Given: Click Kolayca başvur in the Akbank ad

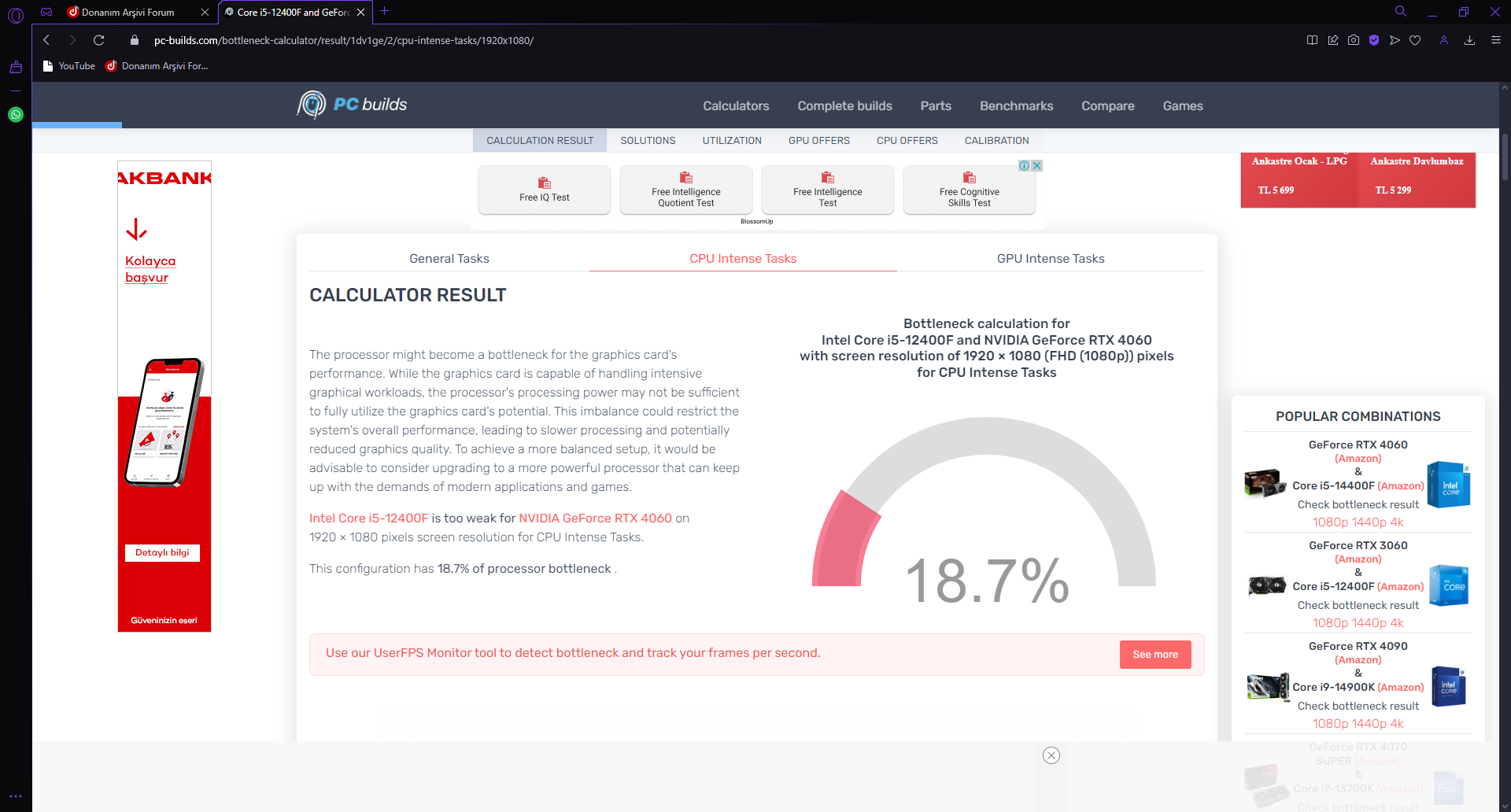Looking at the screenshot, I should (x=150, y=269).
